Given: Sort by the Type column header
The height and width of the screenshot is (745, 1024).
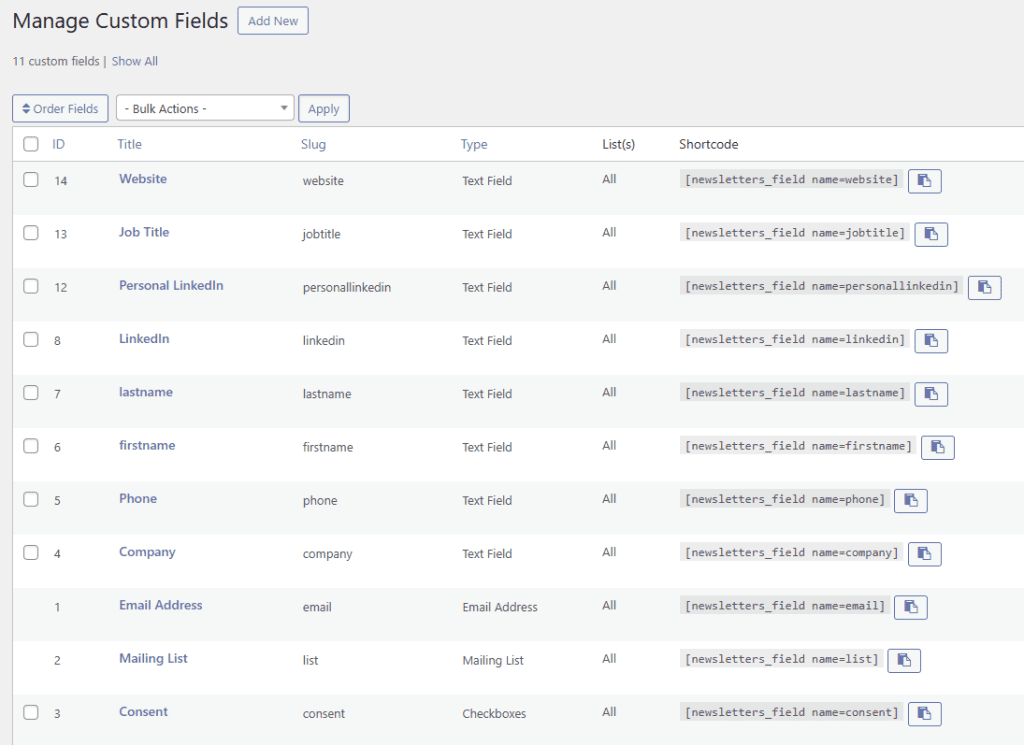Looking at the screenshot, I should coord(474,144).
